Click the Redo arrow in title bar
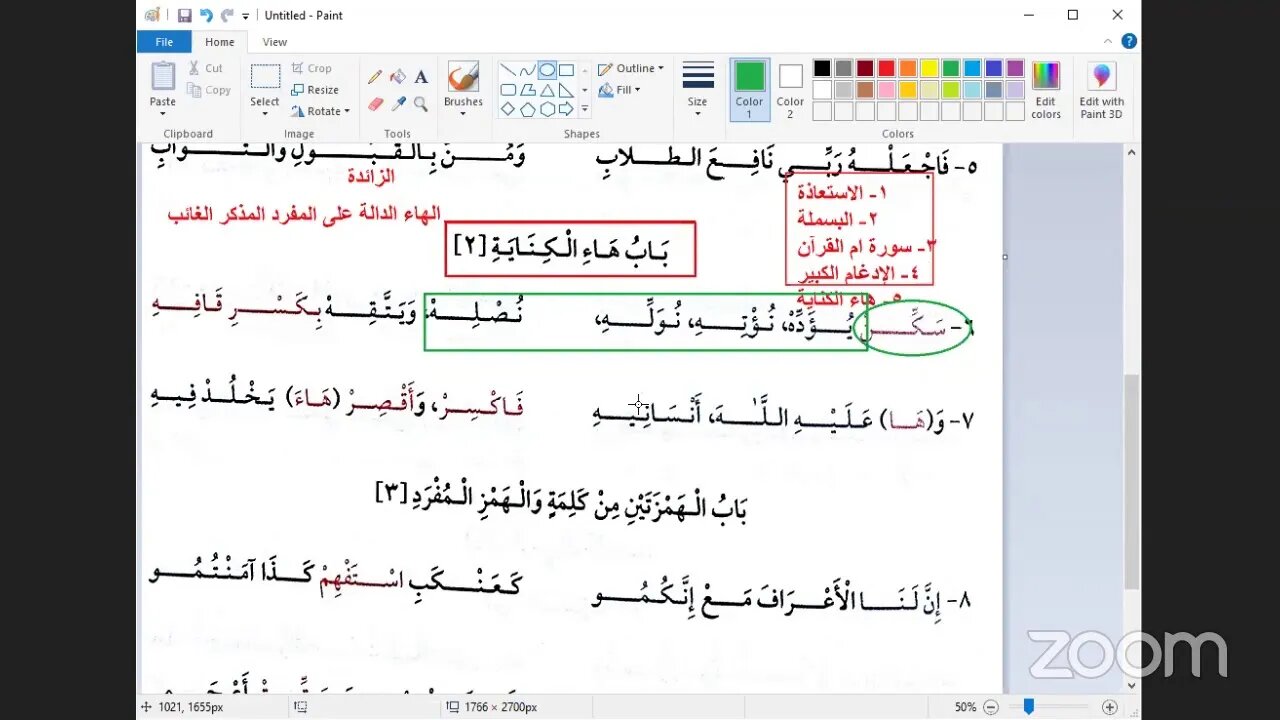 point(227,15)
